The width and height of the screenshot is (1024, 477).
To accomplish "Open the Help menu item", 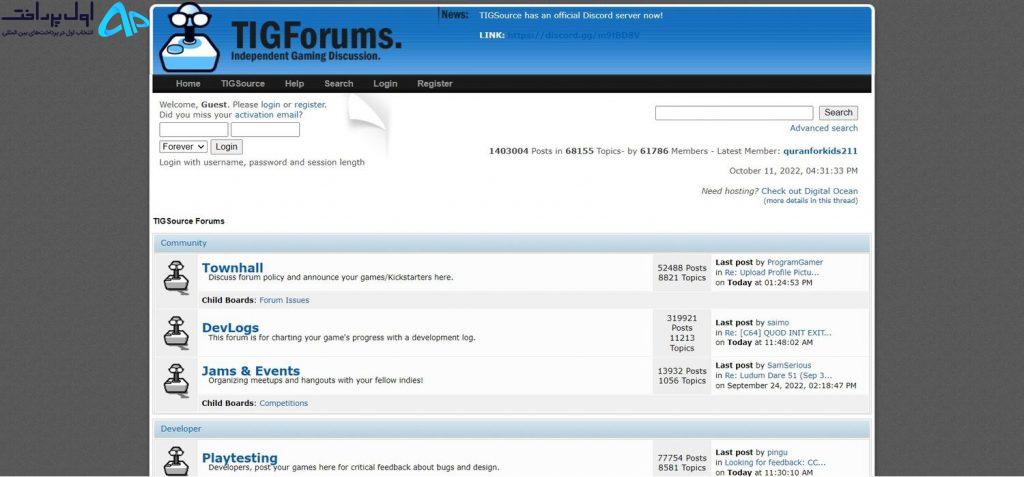I will pos(295,84).
